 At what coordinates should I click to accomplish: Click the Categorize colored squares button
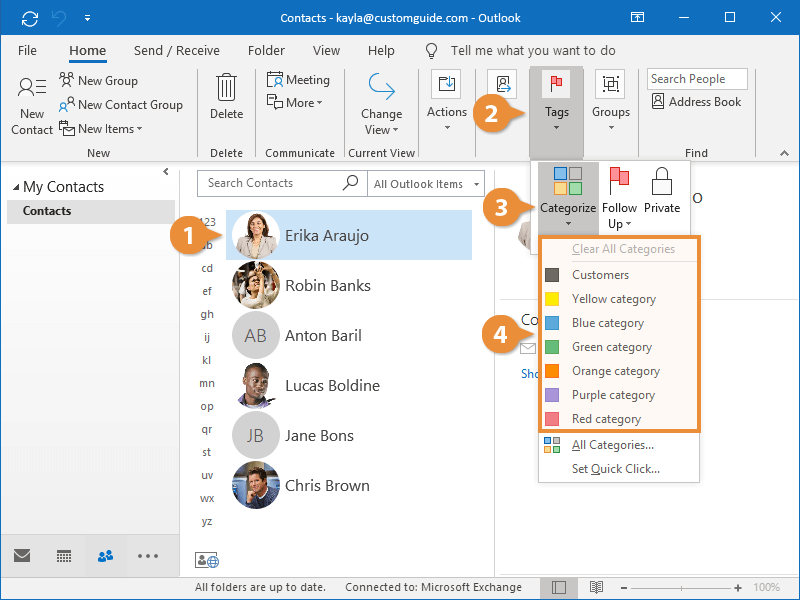(568, 196)
